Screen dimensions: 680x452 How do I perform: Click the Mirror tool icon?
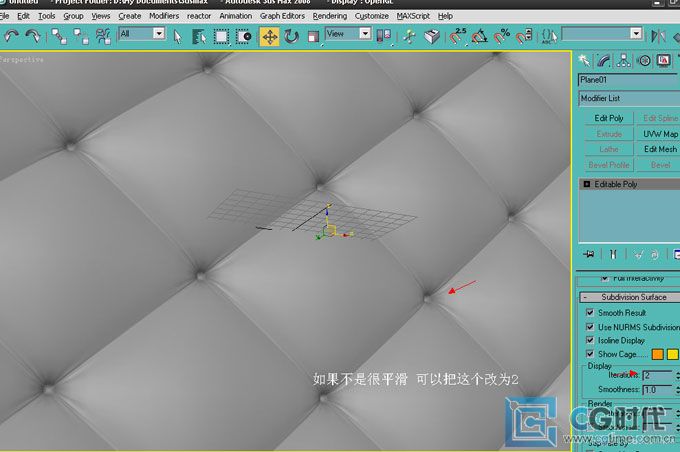[x=658, y=36]
